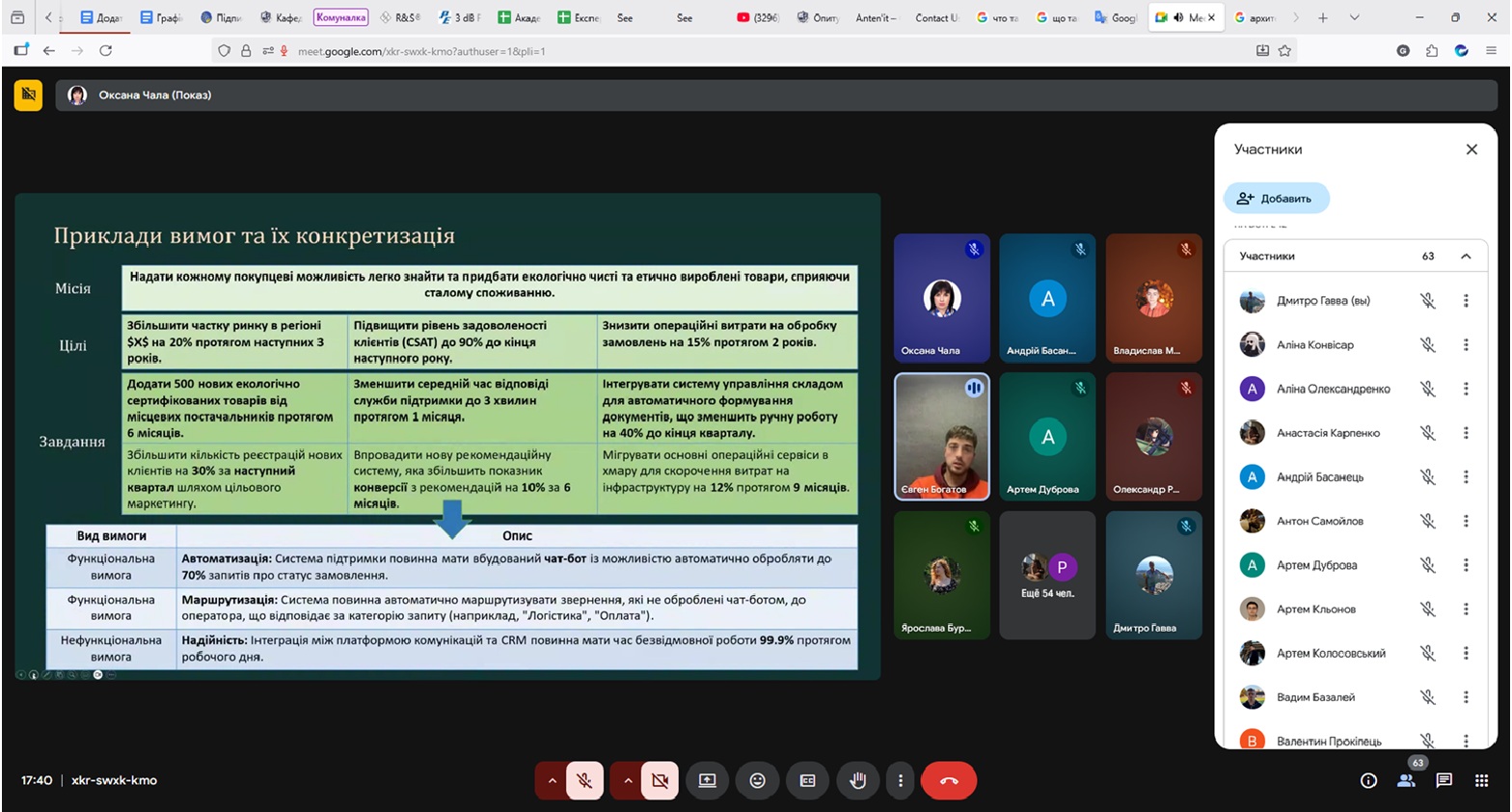The width and height of the screenshot is (1512, 812).
Task: Open more options three-dot menu in call bar
Action: tap(900, 780)
